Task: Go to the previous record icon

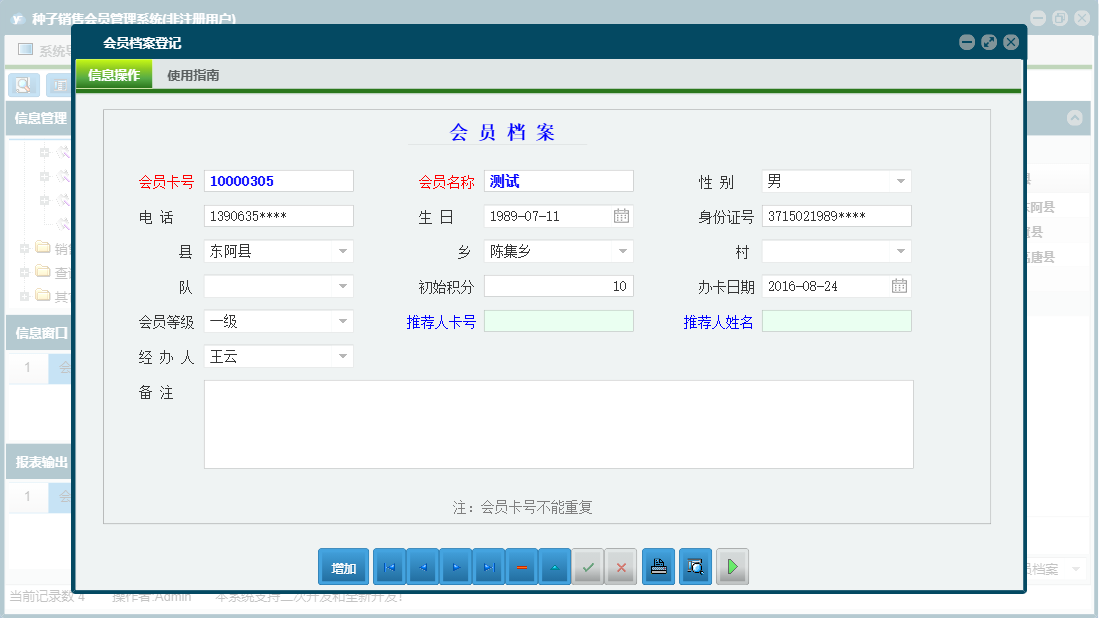Action: pos(422,567)
